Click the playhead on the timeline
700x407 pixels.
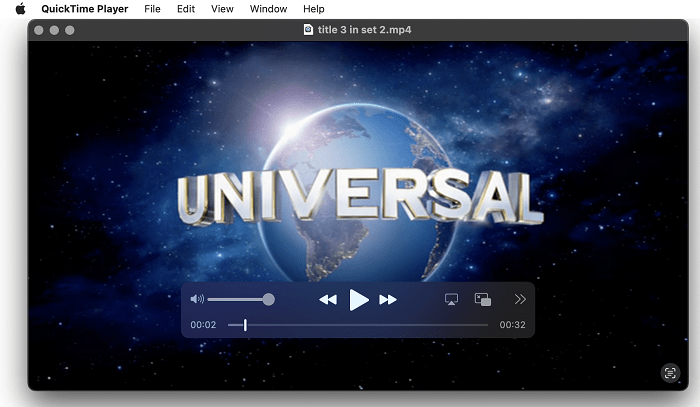[245, 325]
